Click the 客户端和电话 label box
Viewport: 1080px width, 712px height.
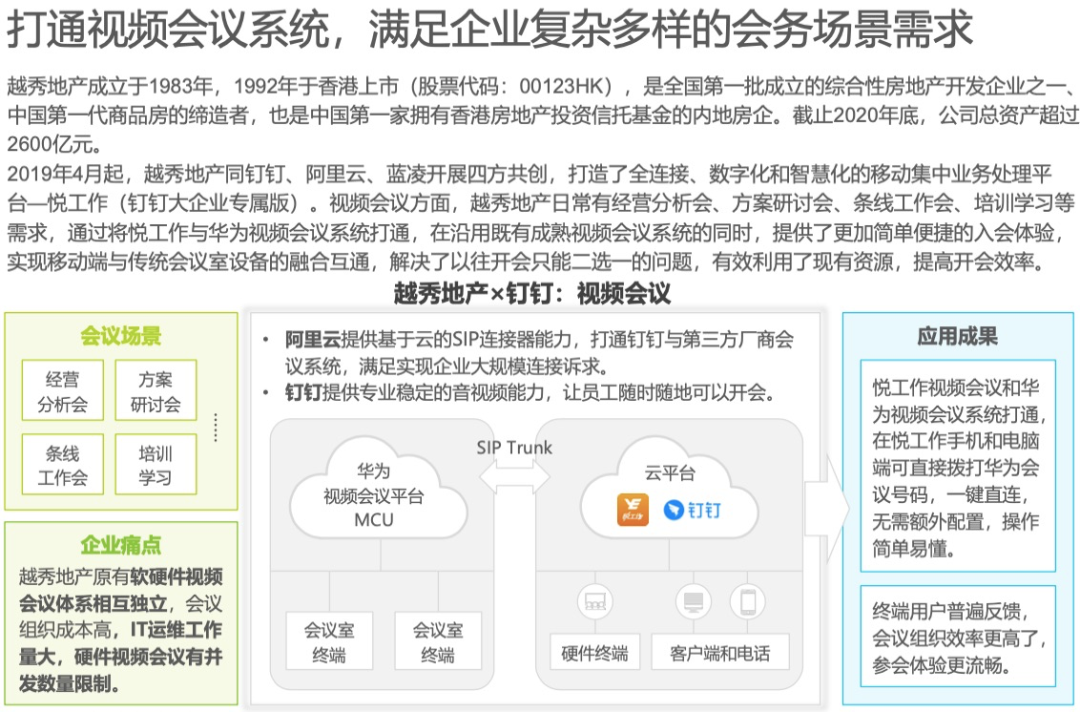tap(720, 653)
